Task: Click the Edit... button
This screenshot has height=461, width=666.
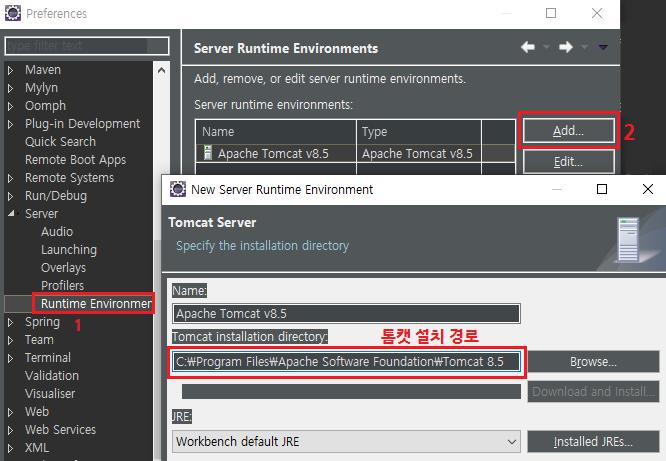Action: pos(568,161)
